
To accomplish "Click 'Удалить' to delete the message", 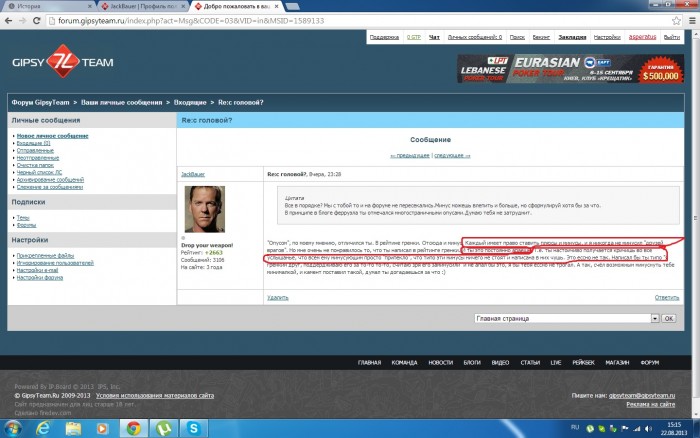I will click(x=278, y=297).
